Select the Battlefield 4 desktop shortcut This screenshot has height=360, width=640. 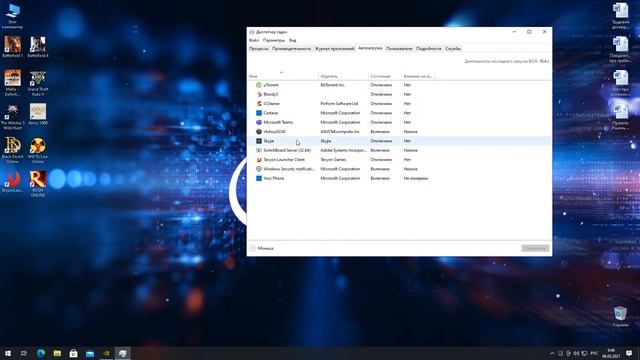pos(38,47)
